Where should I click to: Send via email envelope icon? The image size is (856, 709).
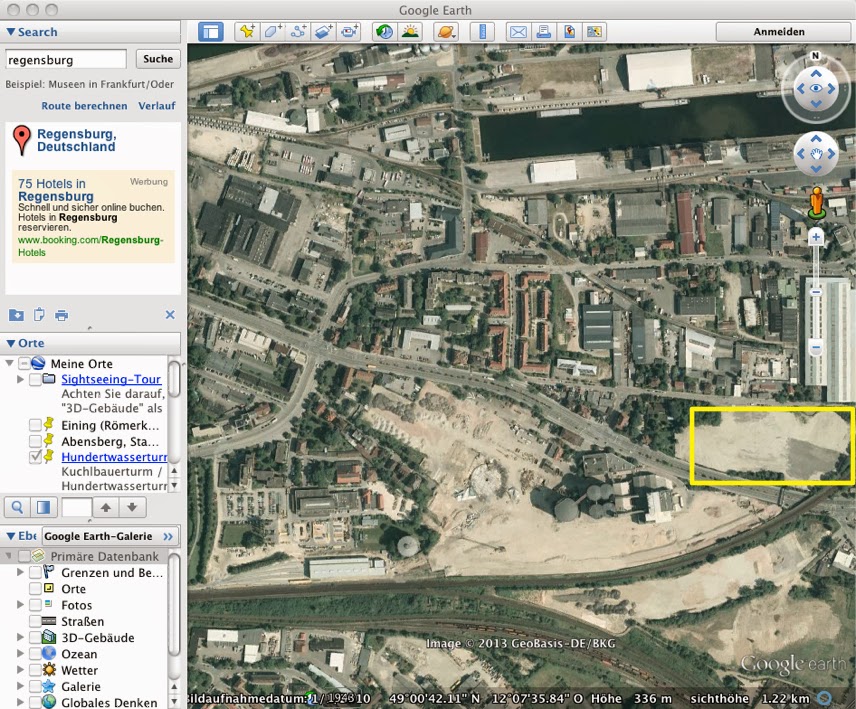coord(518,32)
